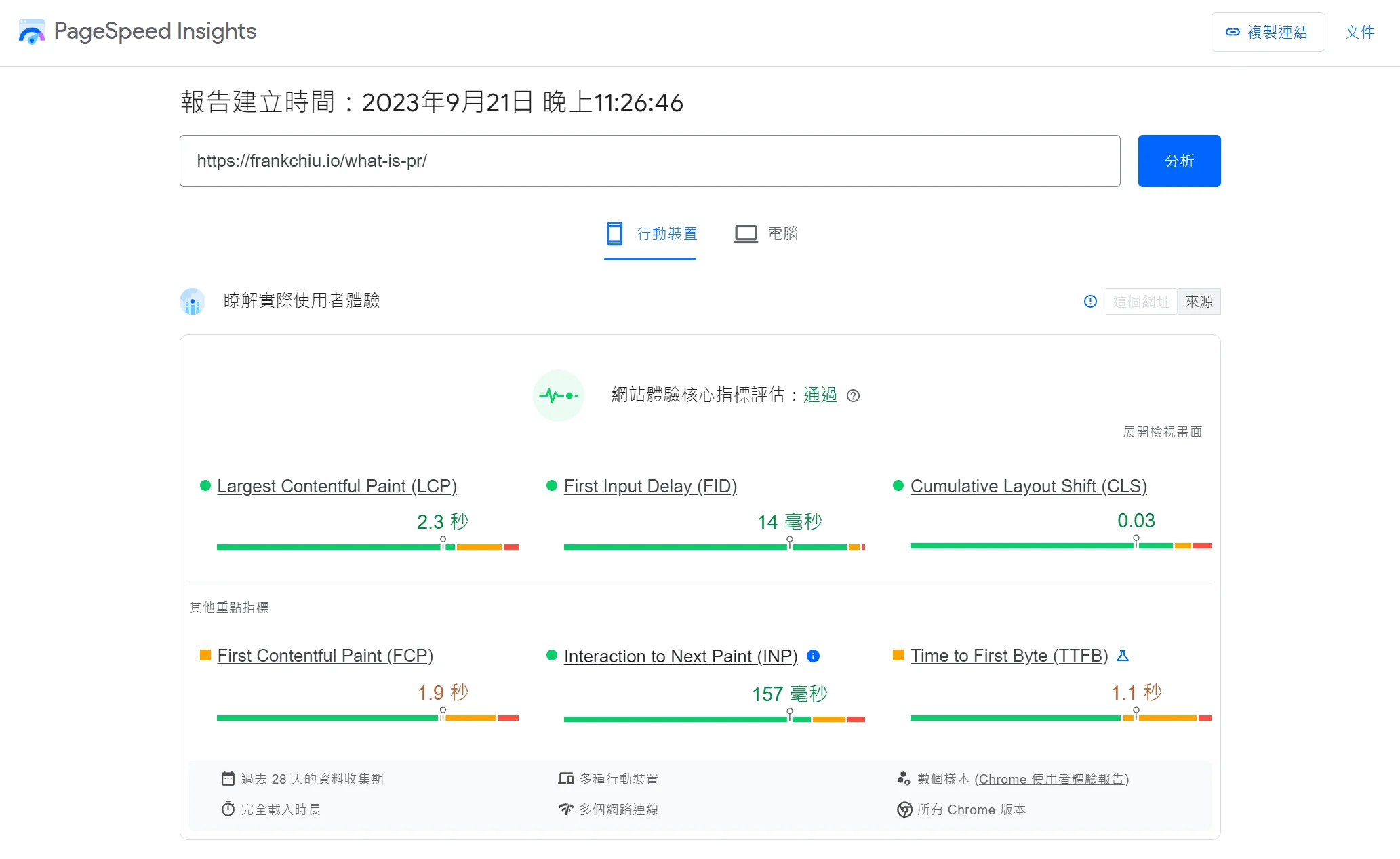
Task: Click the 分析 button
Action: point(1179,161)
